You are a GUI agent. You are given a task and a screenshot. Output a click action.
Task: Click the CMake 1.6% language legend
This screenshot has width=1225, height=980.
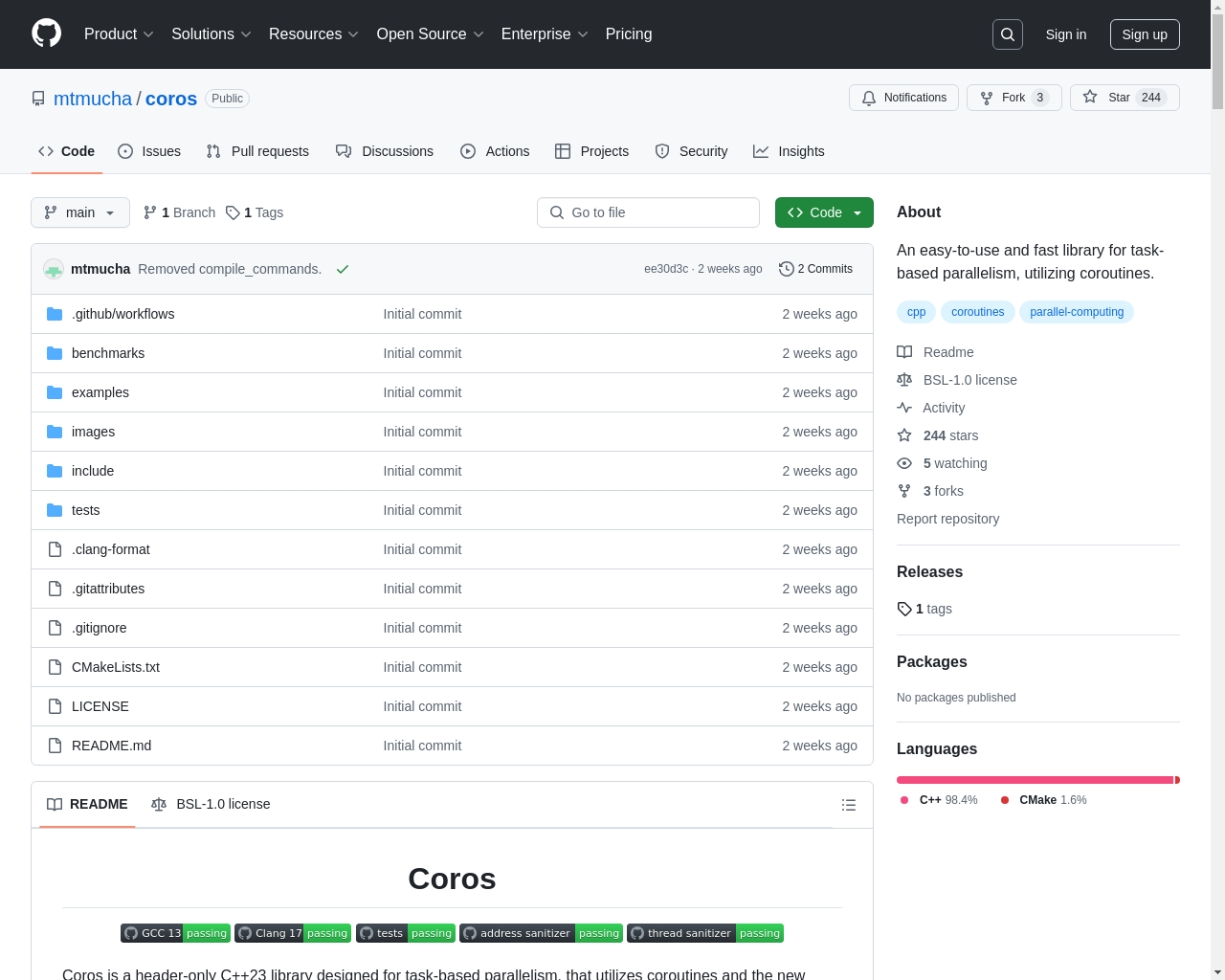[1043, 800]
